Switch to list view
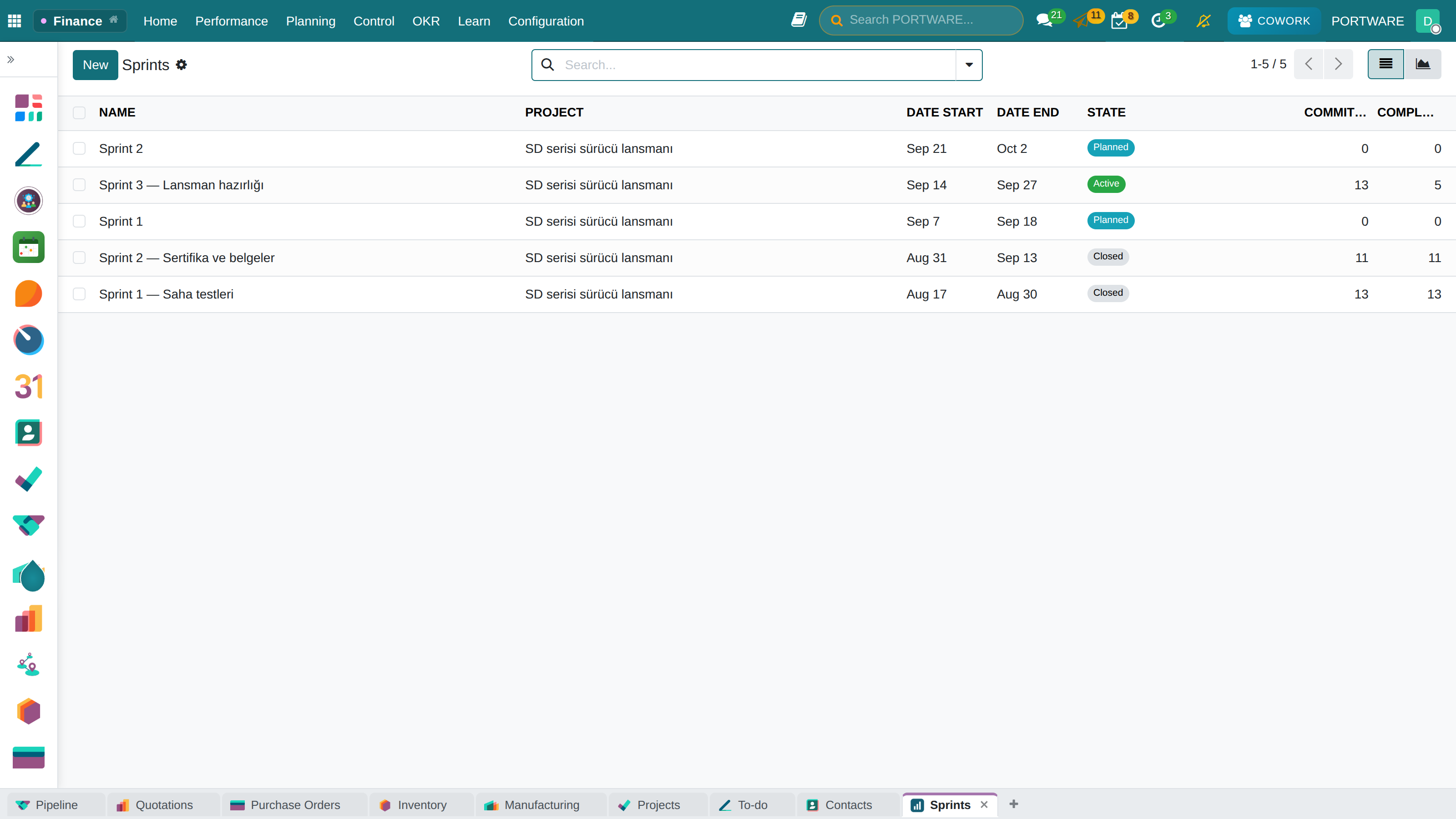Screen dimensions: 1456x819 click(1385, 64)
